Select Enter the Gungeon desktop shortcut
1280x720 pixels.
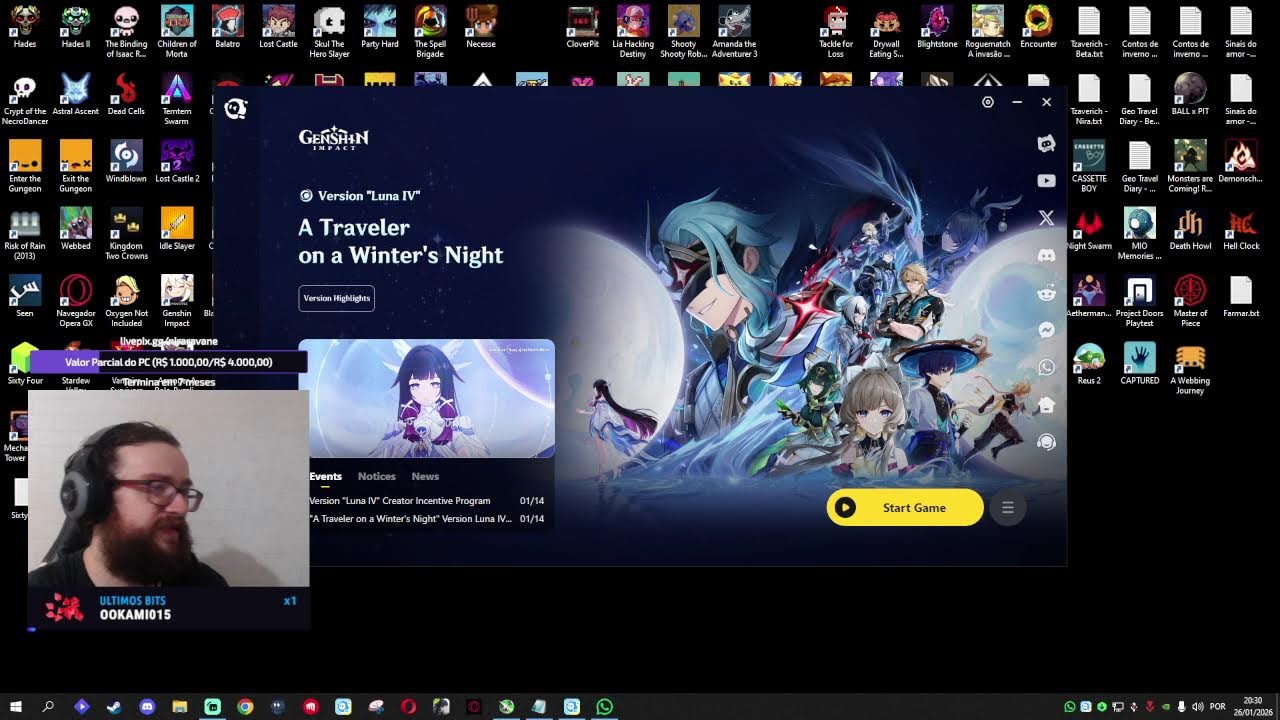25,167
